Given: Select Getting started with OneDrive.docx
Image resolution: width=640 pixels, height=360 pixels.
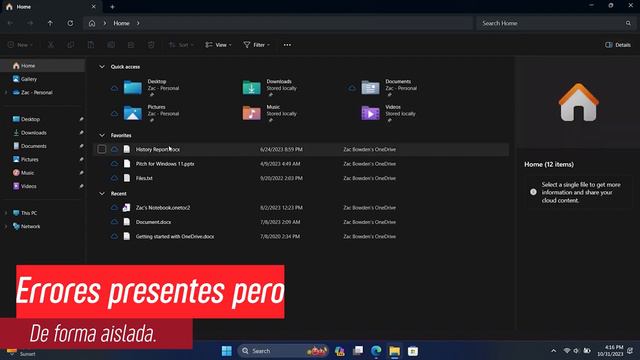Looking at the screenshot, I should (x=302, y=236).
